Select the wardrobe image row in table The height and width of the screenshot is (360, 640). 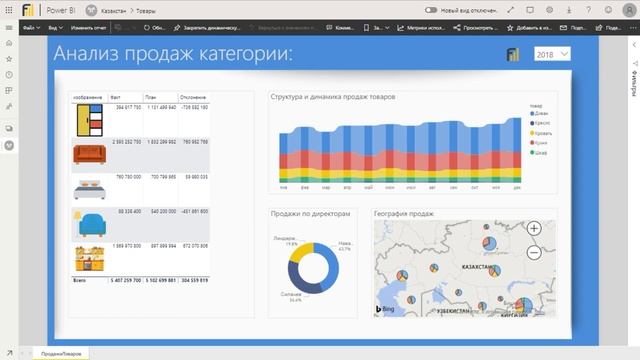90,120
